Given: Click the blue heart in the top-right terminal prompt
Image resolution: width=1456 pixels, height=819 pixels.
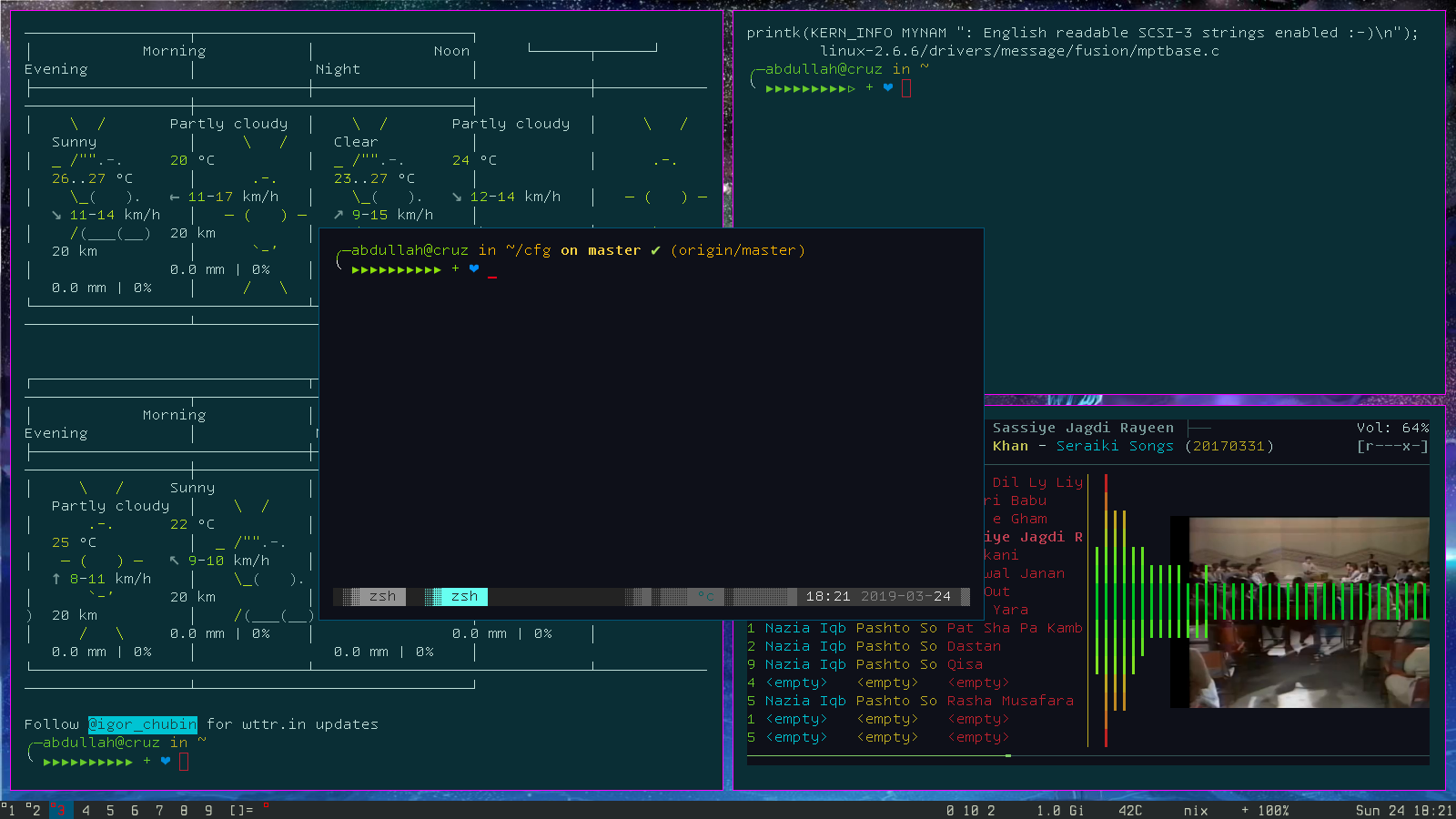Looking at the screenshot, I should [888, 87].
